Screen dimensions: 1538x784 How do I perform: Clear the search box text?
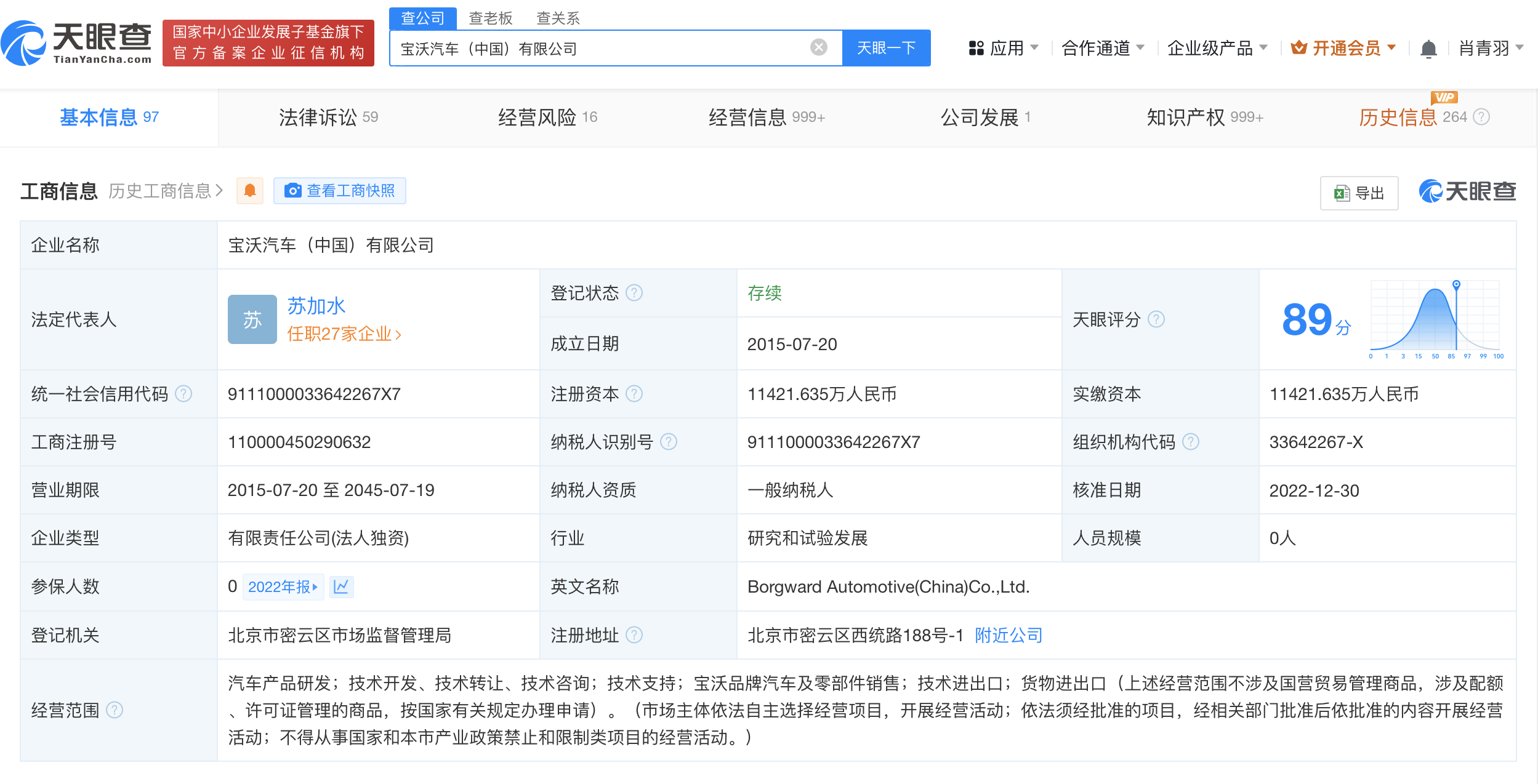[x=818, y=47]
